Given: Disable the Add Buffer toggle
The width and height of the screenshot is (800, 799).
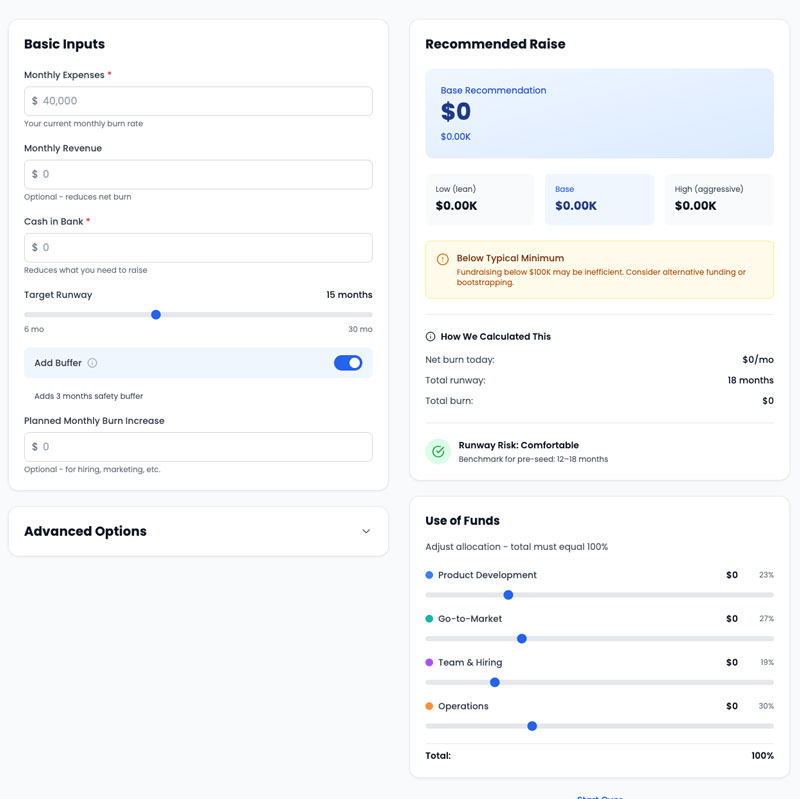Looking at the screenshot, I should click(x=348, y=363).
